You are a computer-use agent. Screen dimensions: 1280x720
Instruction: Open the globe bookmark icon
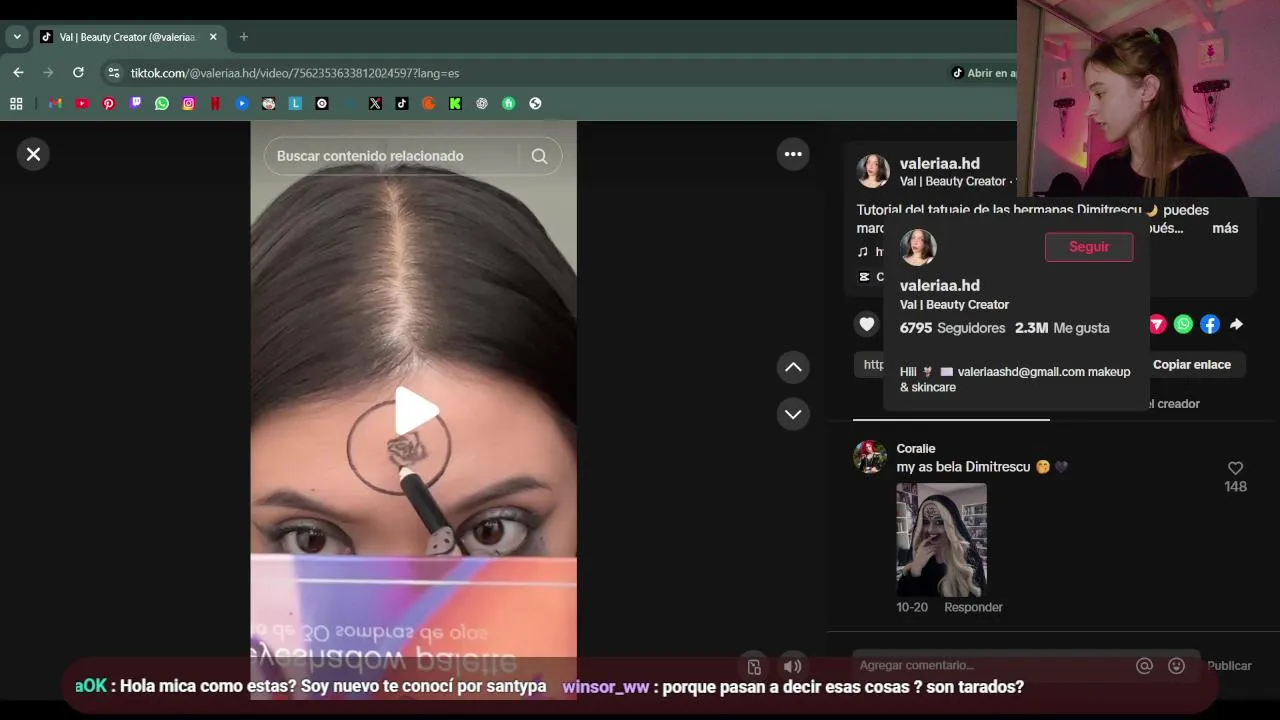535,103
